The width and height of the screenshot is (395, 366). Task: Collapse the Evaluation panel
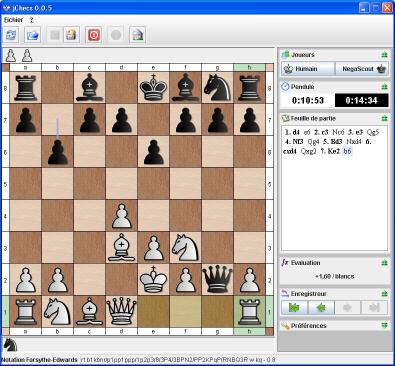(x=384, y=263)
